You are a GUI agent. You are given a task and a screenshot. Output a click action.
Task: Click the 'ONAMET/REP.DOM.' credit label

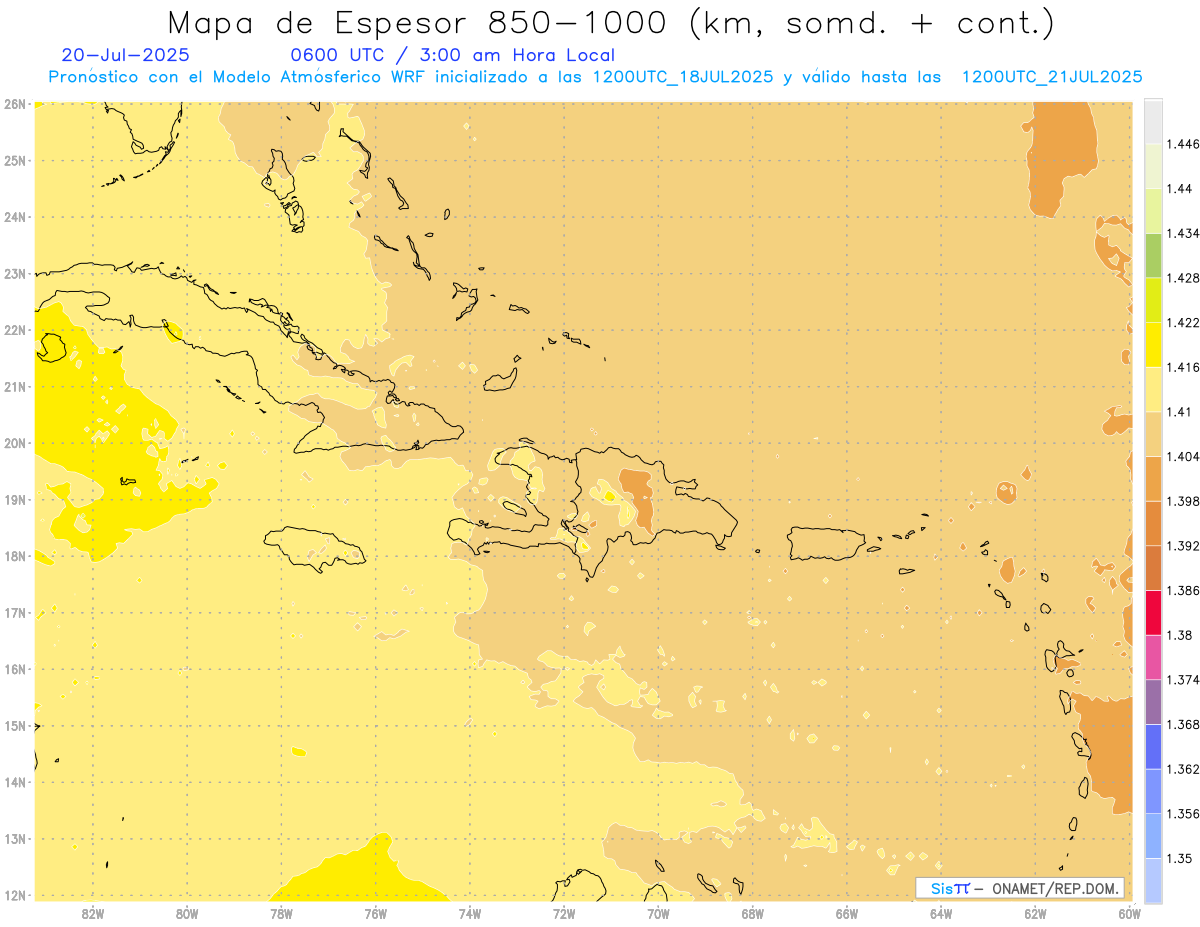[1056, 888]
